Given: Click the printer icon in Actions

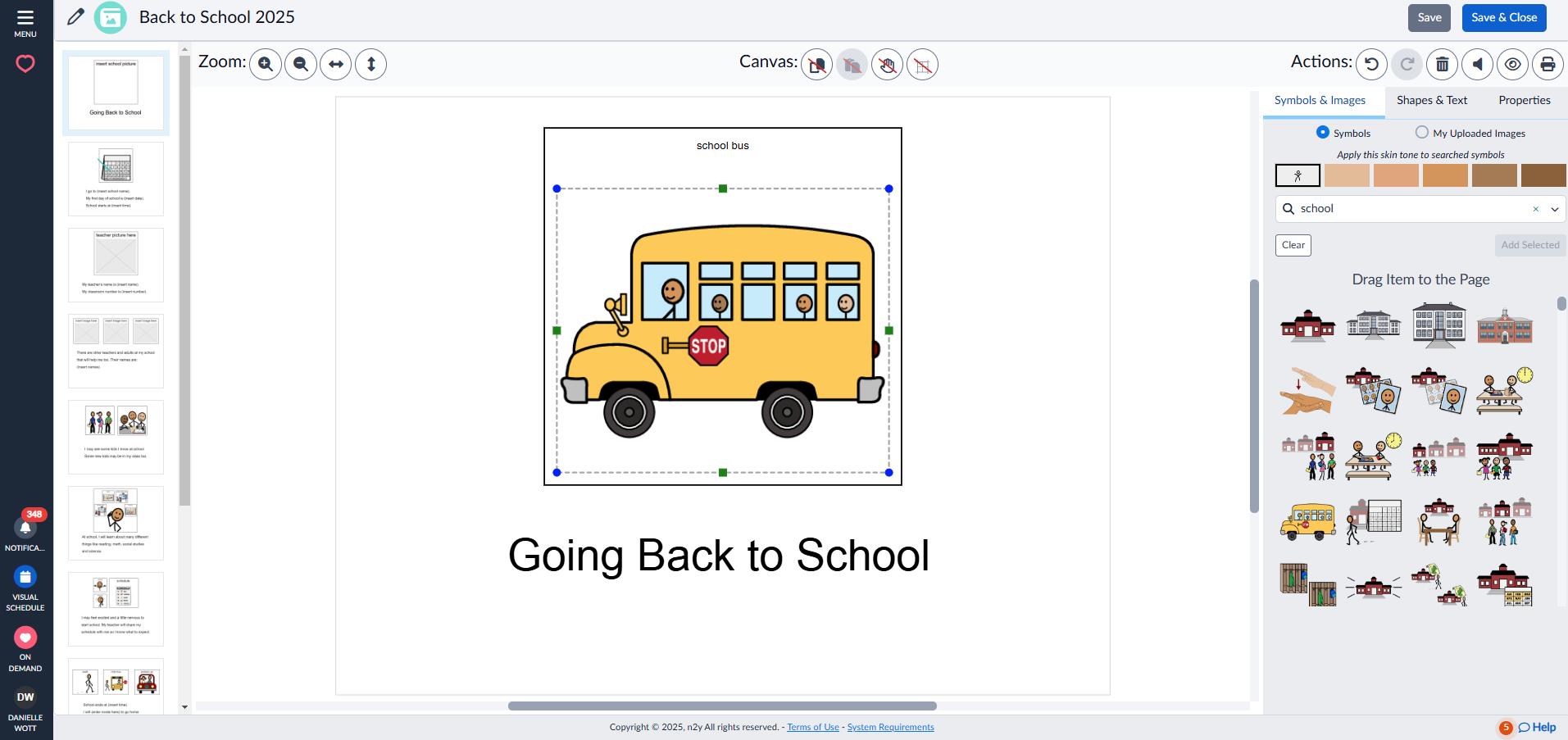Looking at the screenshot, I should click(x=1548, y=64).
